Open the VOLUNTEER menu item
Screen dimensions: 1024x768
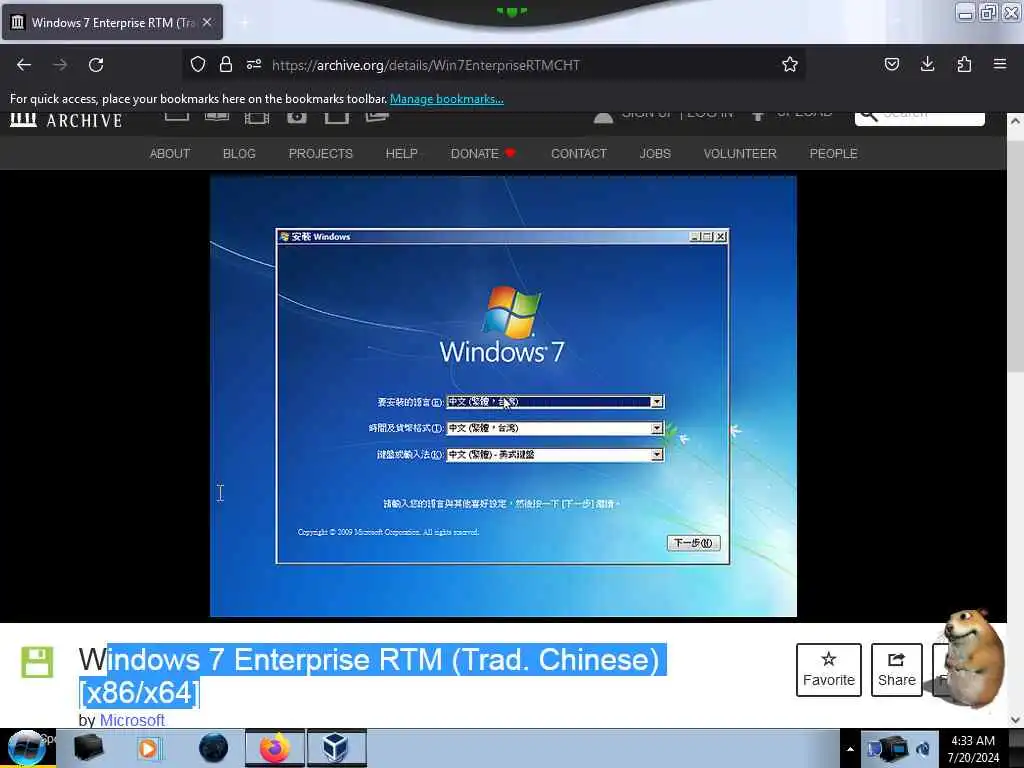740,153
